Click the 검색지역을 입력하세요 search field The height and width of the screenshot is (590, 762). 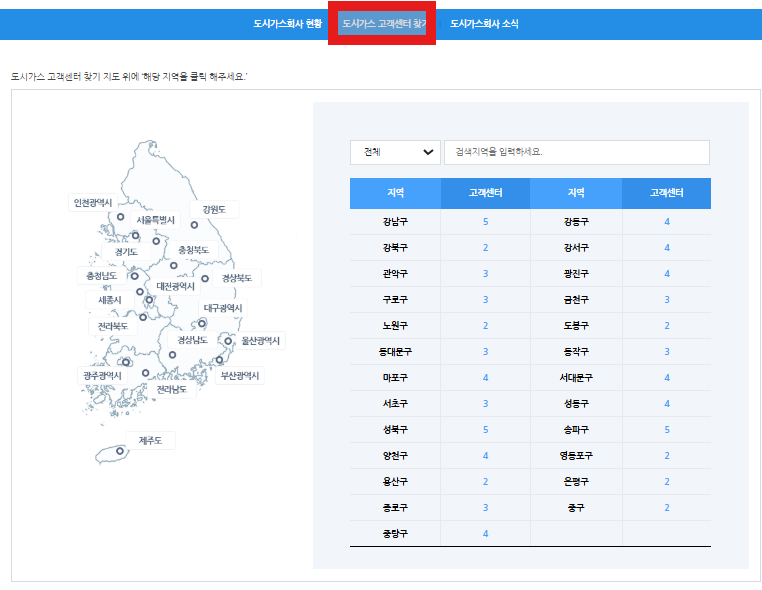pos(577,152)
